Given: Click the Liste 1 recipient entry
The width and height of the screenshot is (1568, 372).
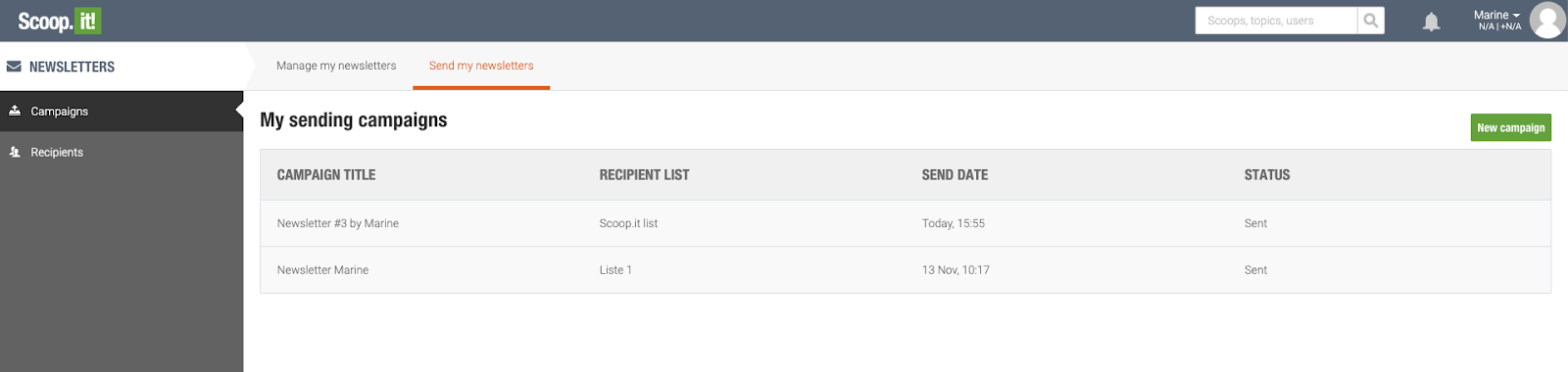Looking at the screenshot, I should (615, 270).
